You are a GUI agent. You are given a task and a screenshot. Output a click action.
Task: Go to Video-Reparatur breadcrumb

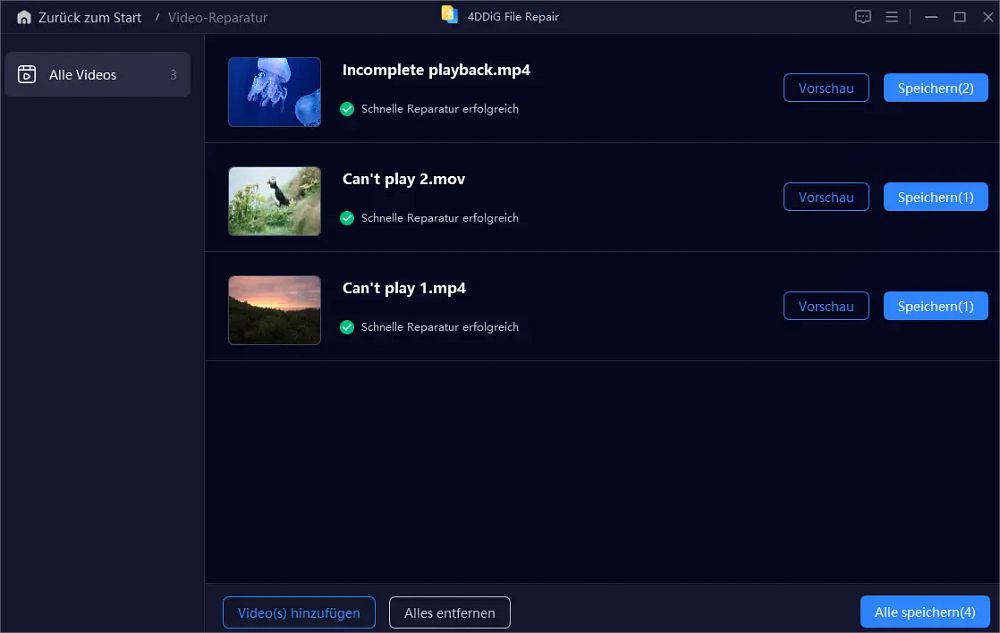click(x=217, y=18)
